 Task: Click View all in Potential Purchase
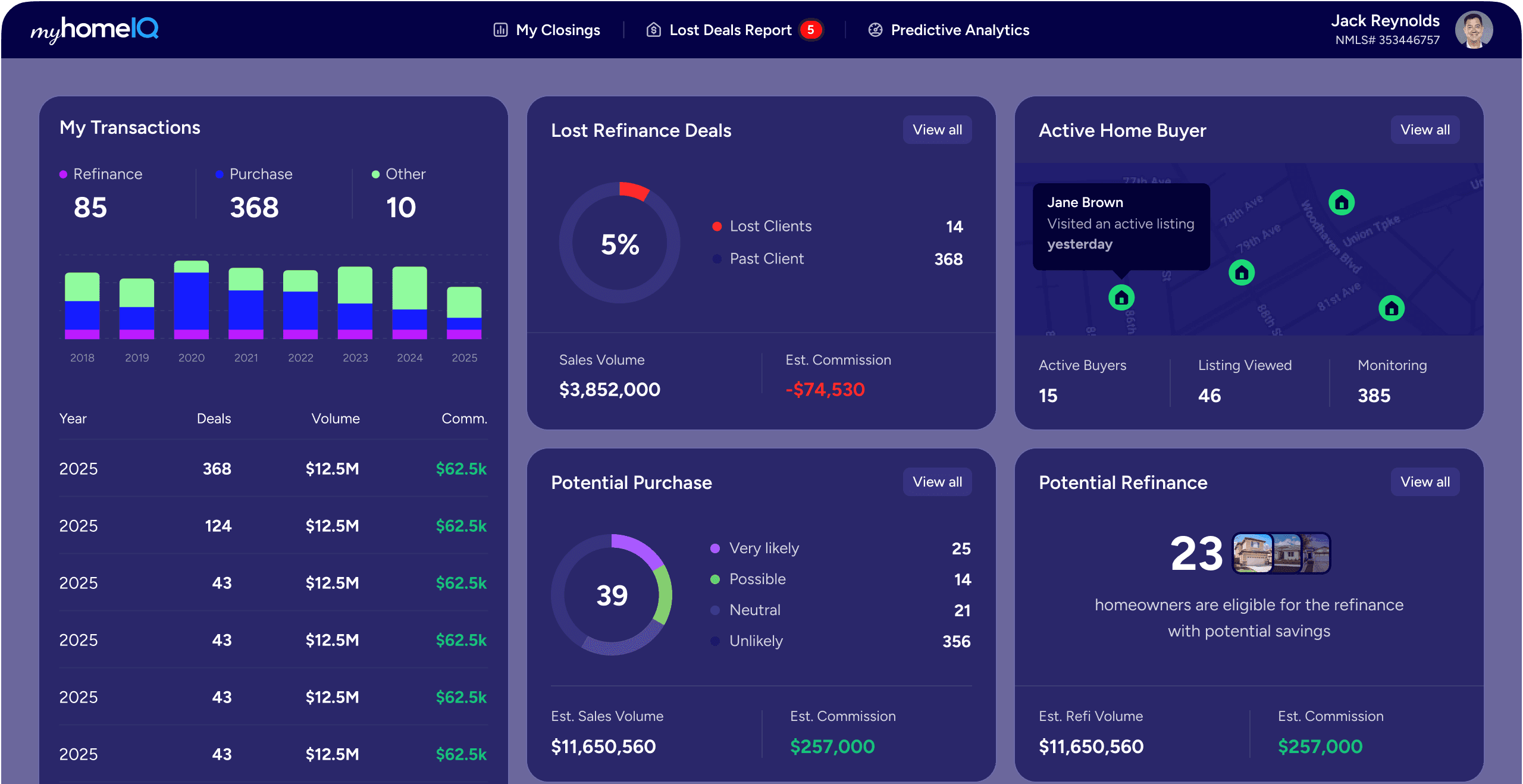(x=936, y=482)
